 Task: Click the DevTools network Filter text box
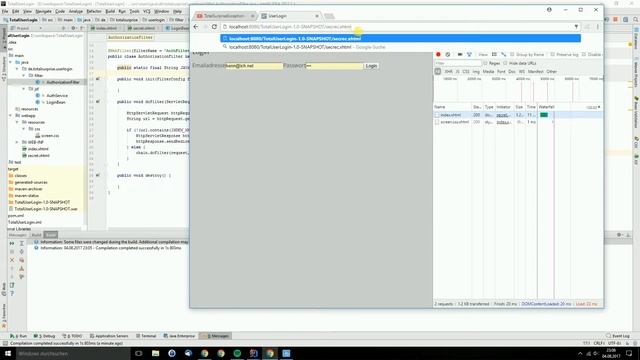(x=458, y=63)
